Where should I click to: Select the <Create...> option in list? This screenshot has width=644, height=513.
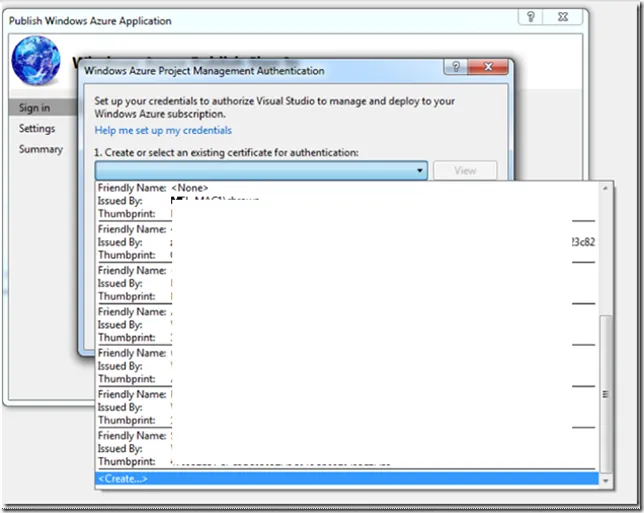tap(347, 478)
